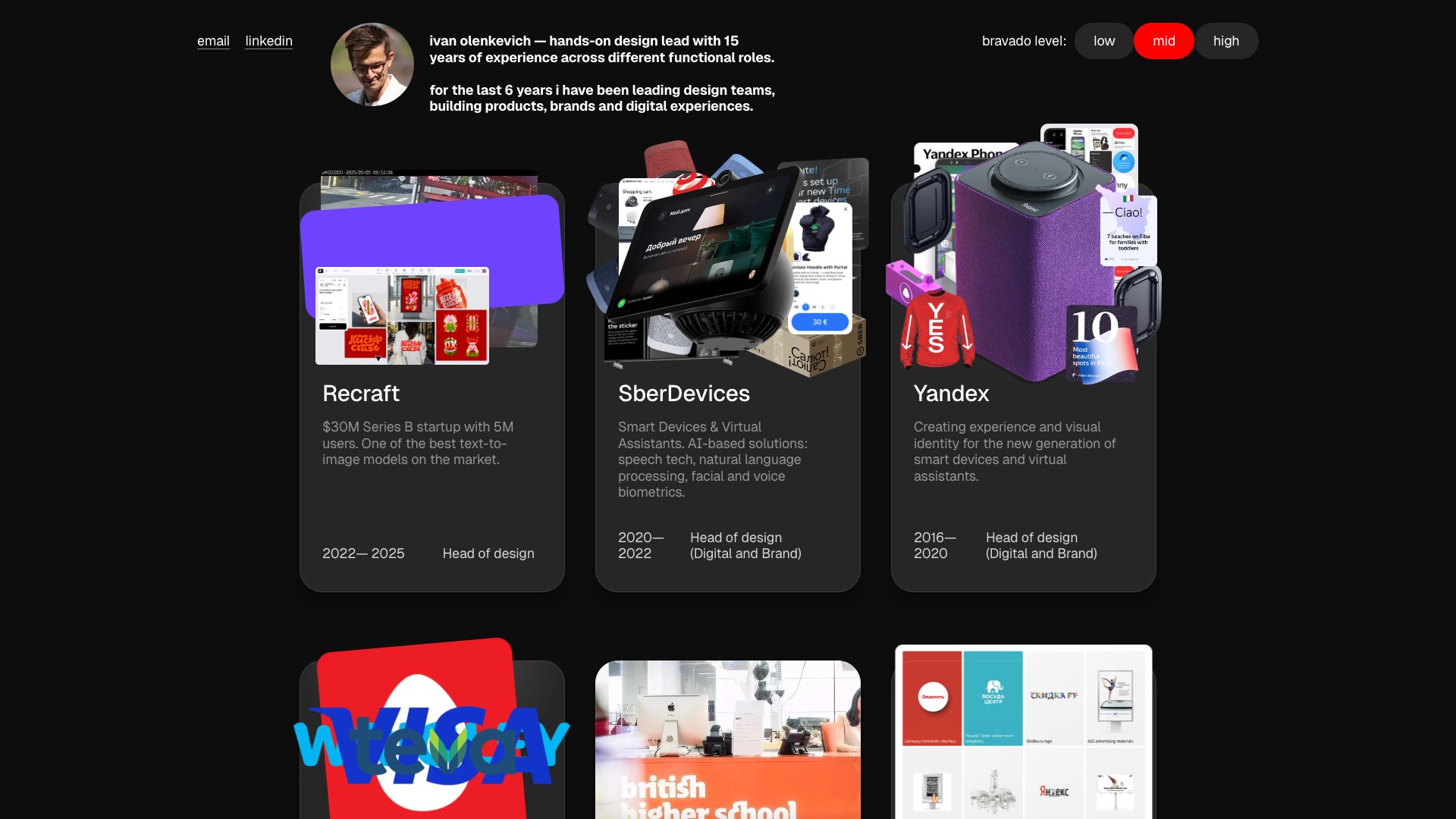Screen dimensions: 1456x819
Task: Click the '2022— 2025' date text
Action: click(363, 554)
